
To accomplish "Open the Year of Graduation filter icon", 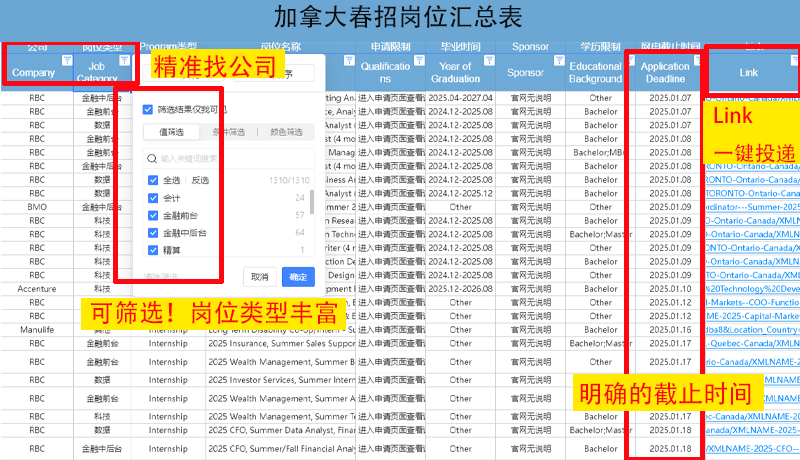I will (x=489, y=60).
